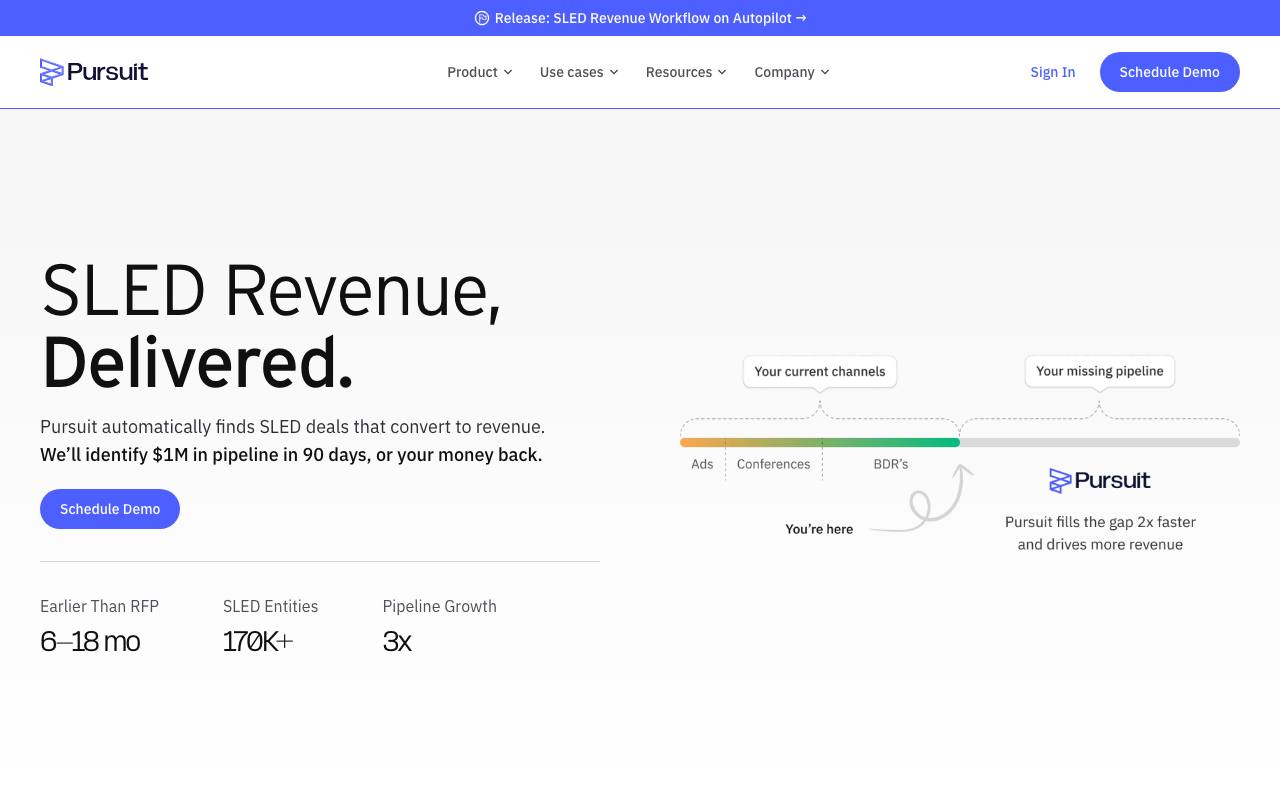Click the "SLED Revenue," headline line
The image size is (1280, 800).
[271, 290]
